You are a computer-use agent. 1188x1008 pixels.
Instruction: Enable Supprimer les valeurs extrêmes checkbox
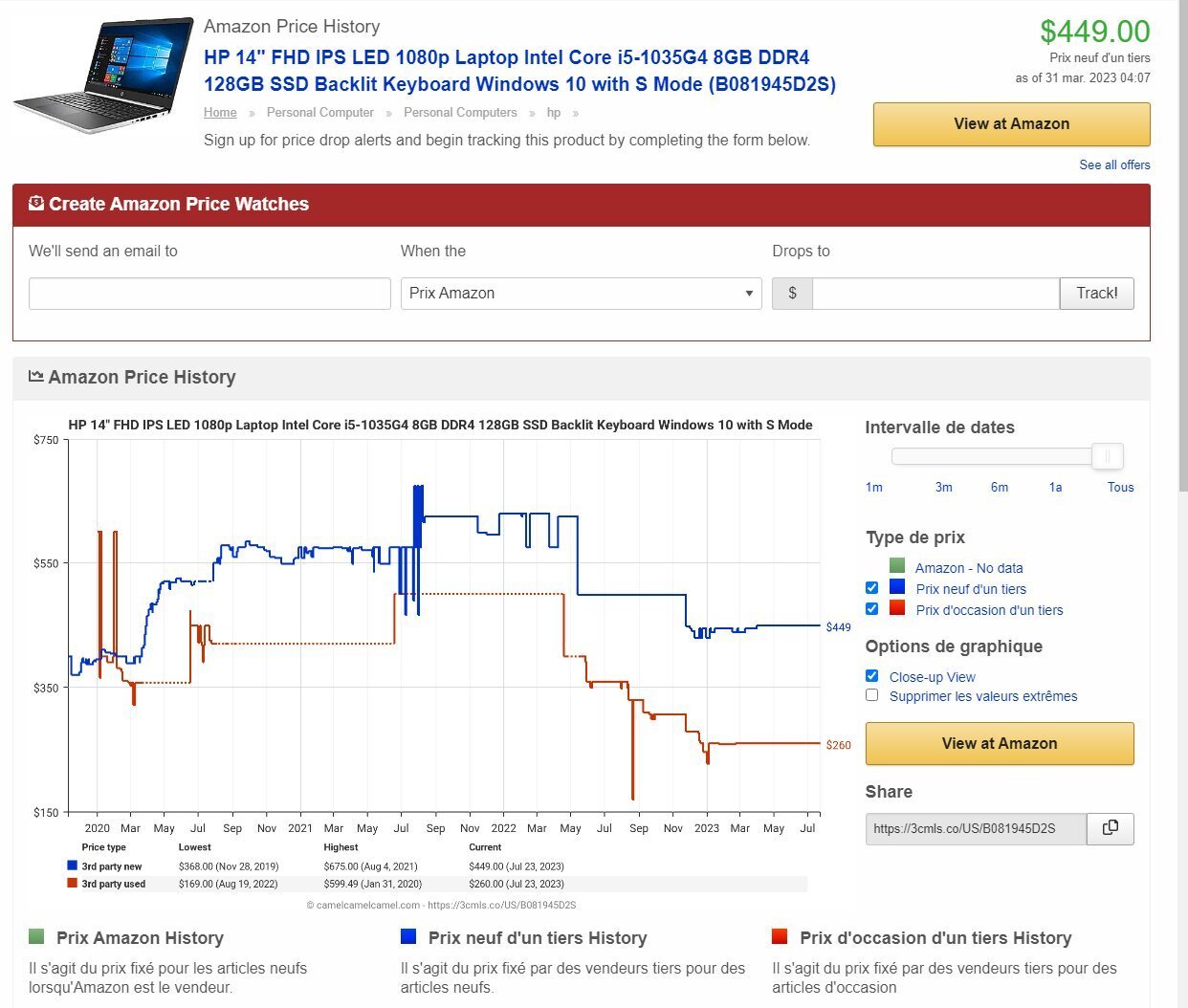[x=871, y=695]
